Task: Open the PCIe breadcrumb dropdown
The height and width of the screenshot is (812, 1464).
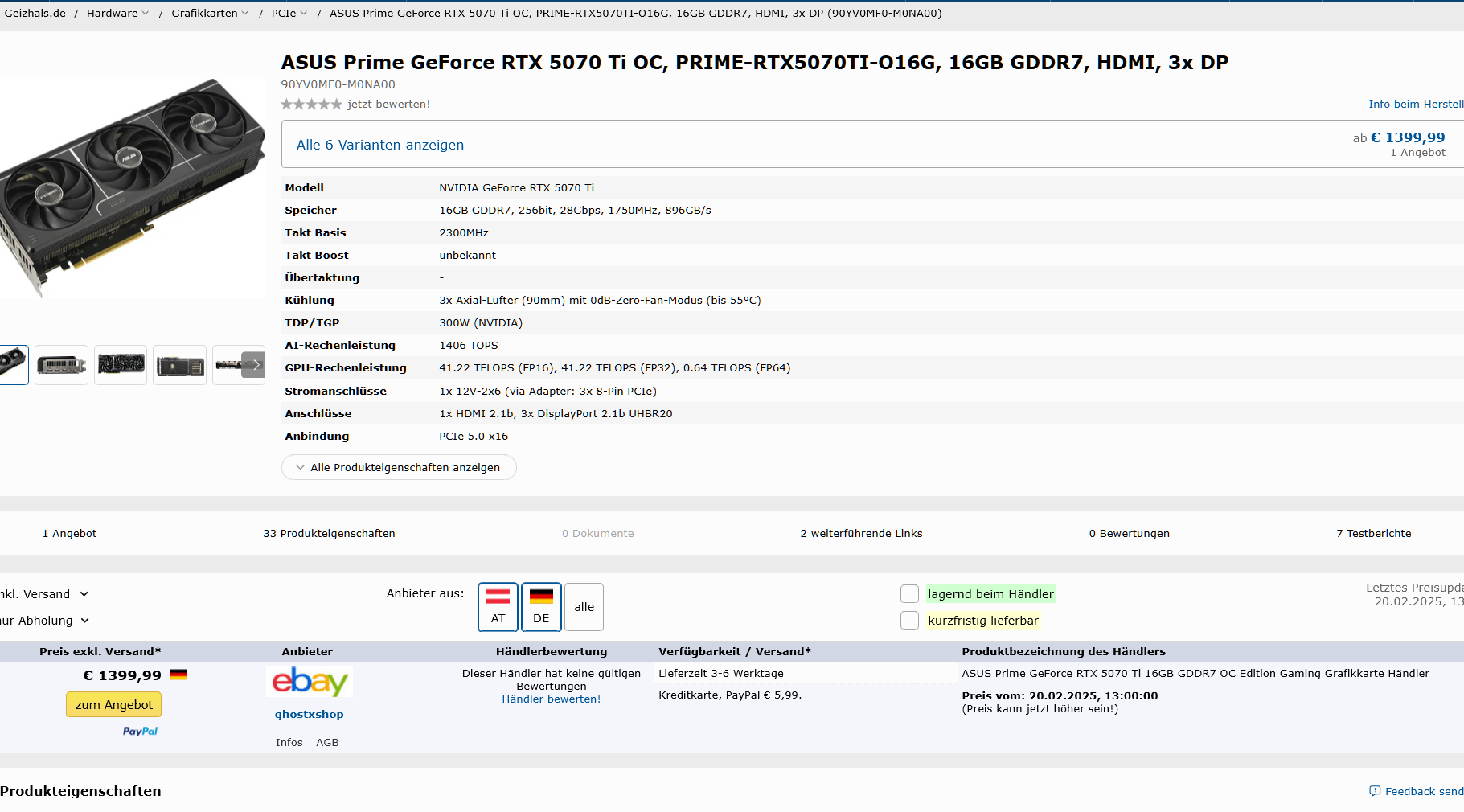Action: click(x=303, y=13)
